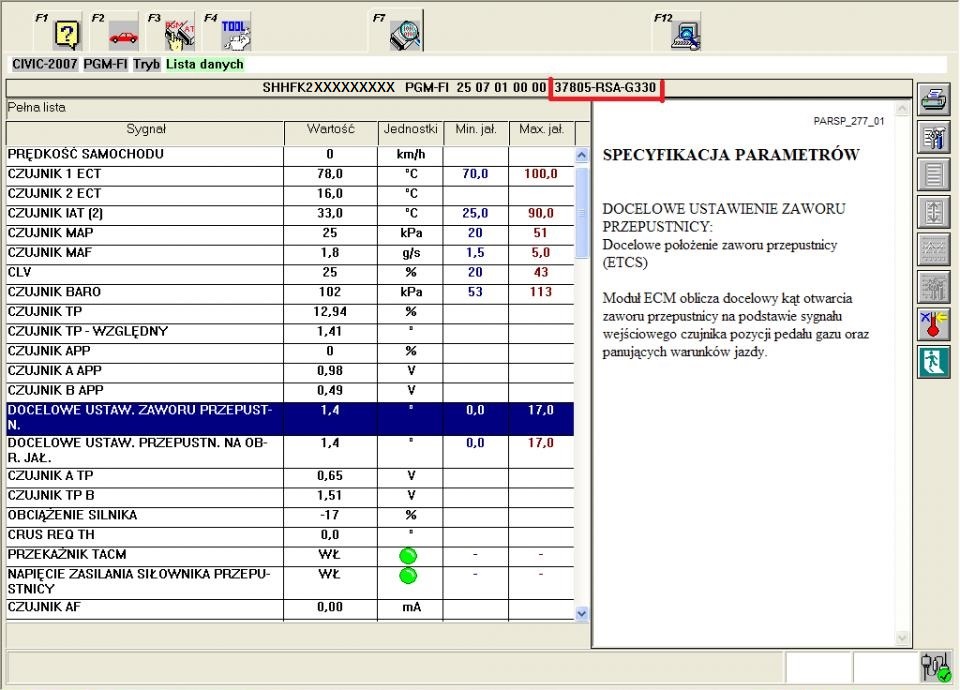
Task: Click the SPECYFIKACJA PARAMETRÓW heading
Action: click(731, 155)
